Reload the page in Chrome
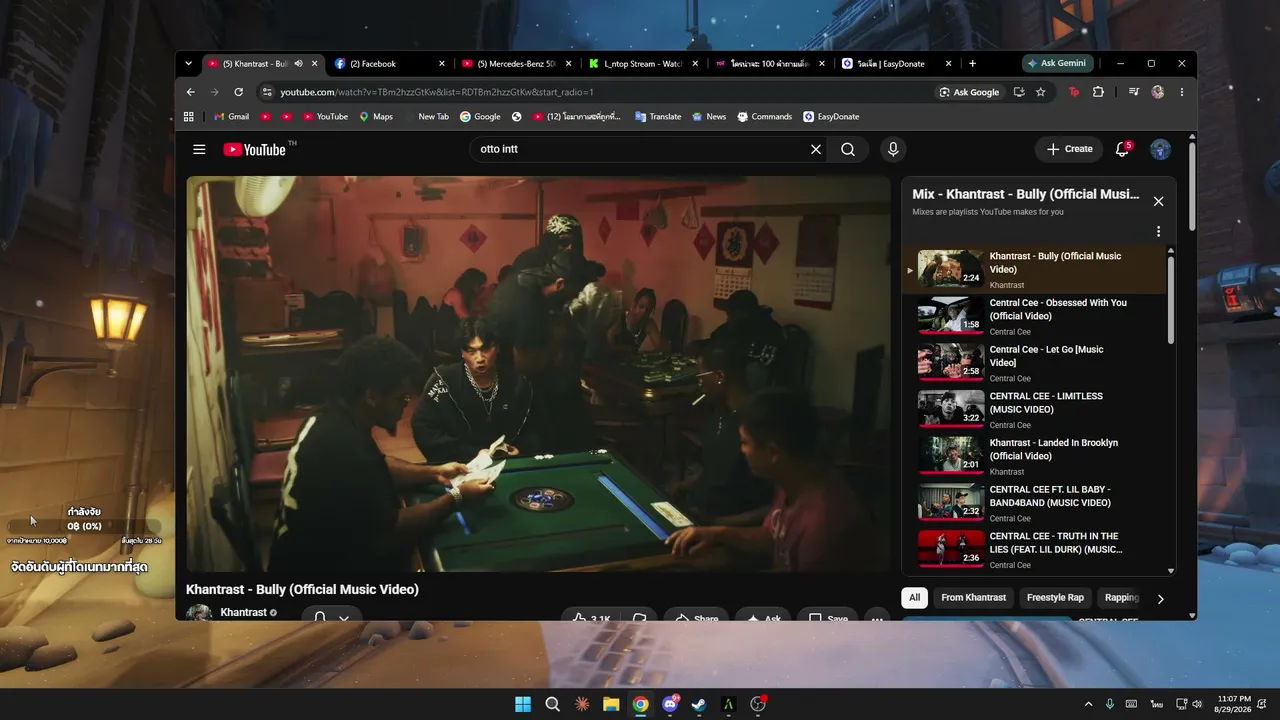The height and width of the screenshot is (720, 1280). tap(238, 92)
